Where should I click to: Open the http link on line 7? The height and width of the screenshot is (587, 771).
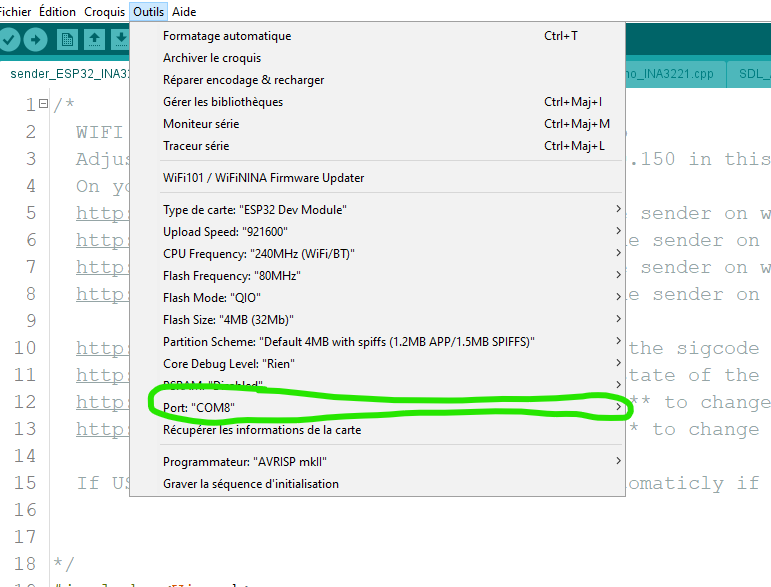pos(102,267)
